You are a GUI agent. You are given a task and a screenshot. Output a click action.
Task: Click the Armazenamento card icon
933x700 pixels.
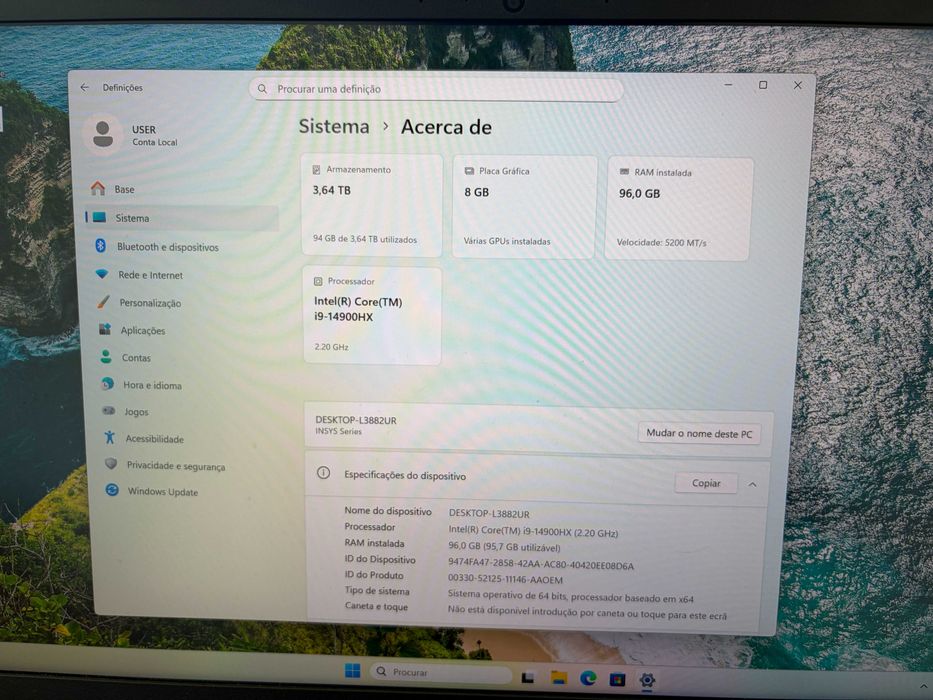tap(317, 170)
